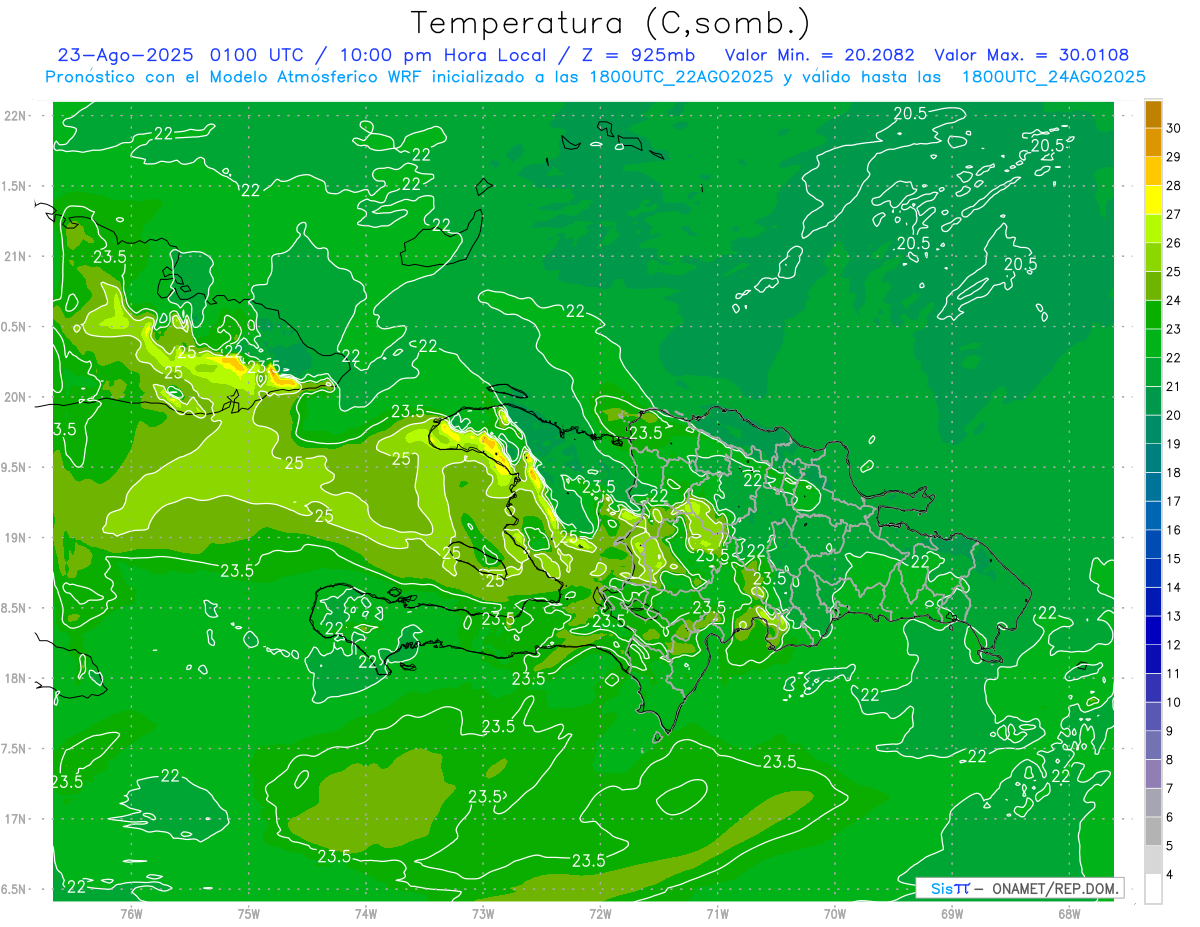The height and width of the screenshot is (927, 1200).
Task: Select the lime swatch between 26 and 27
Action: click(x=1153, y=229)
